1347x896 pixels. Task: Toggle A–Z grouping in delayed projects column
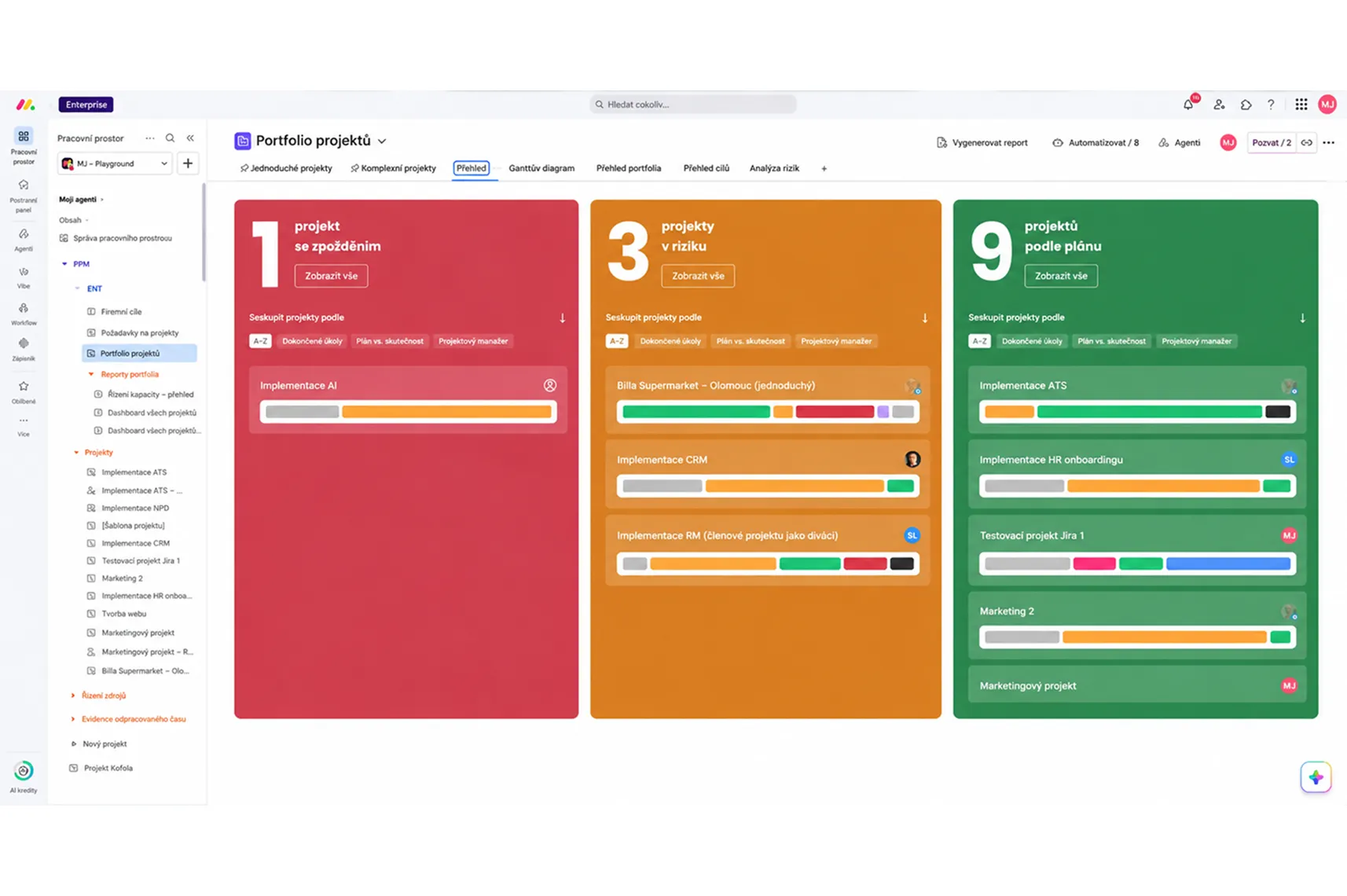(x=260, y=341)
